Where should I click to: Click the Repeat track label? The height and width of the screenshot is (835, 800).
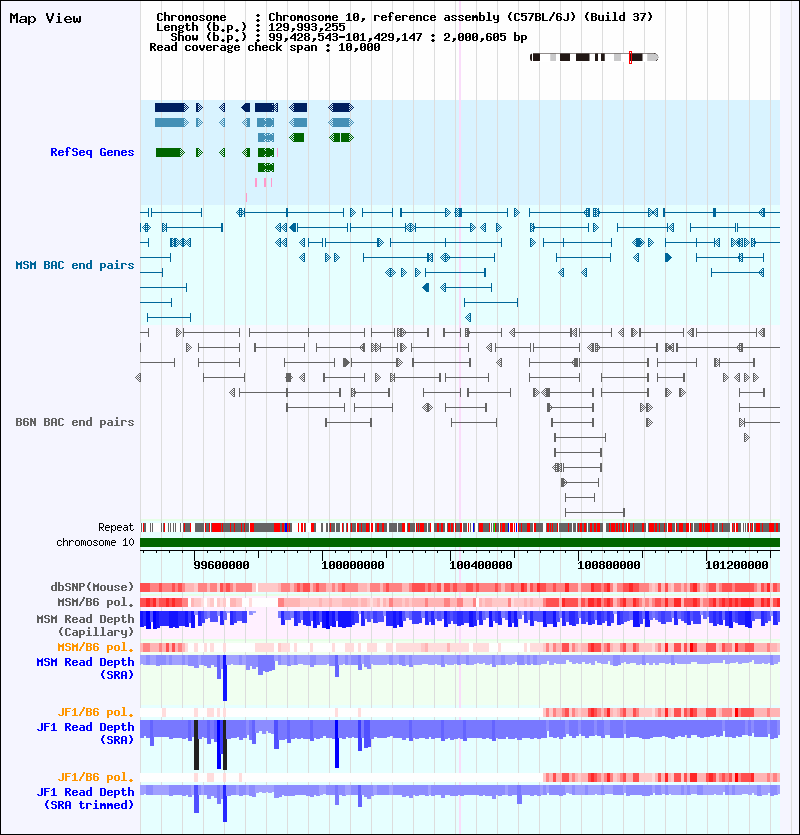click(116, 527)
